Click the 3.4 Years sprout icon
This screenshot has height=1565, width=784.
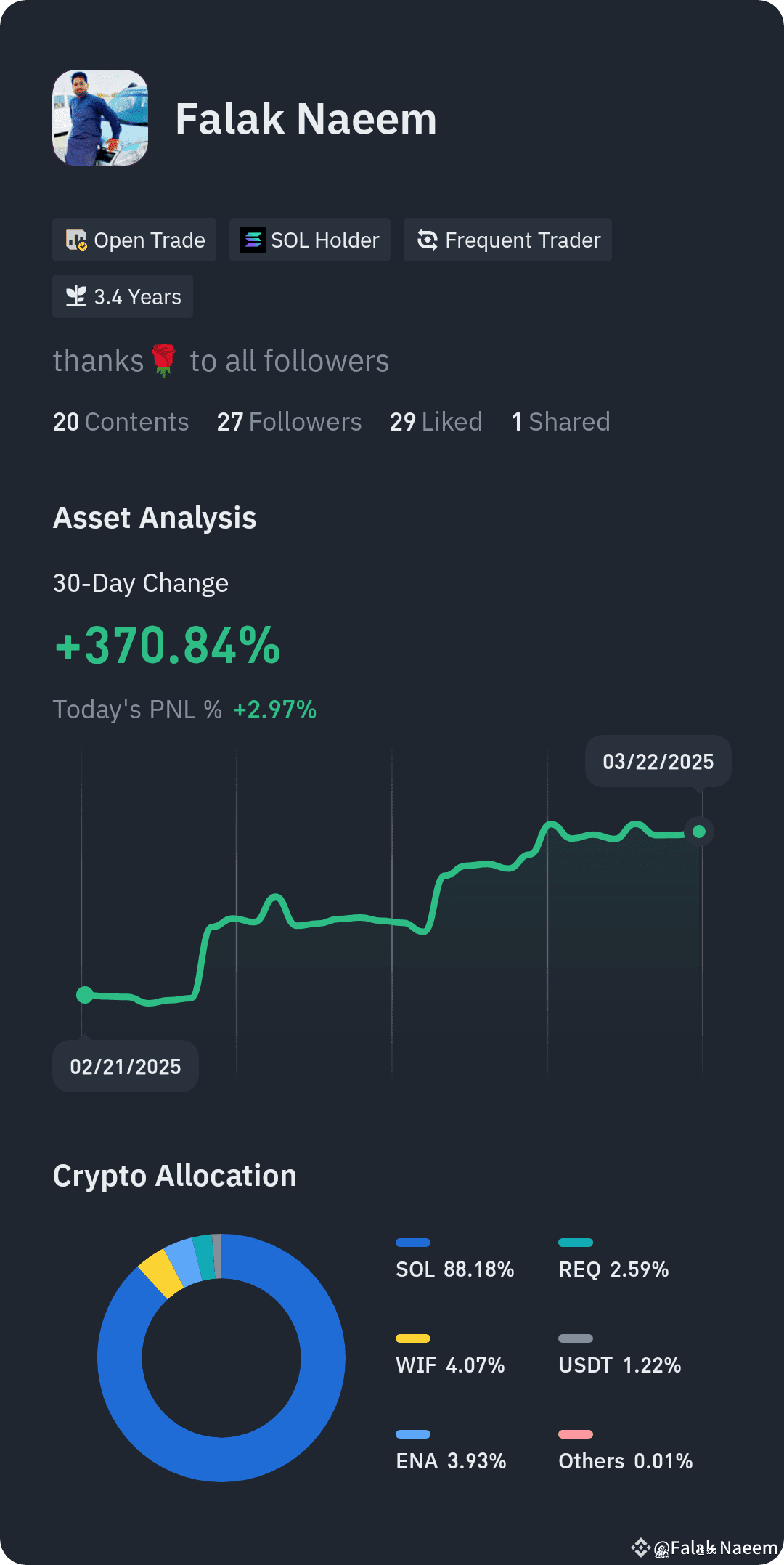pos(76,296)
